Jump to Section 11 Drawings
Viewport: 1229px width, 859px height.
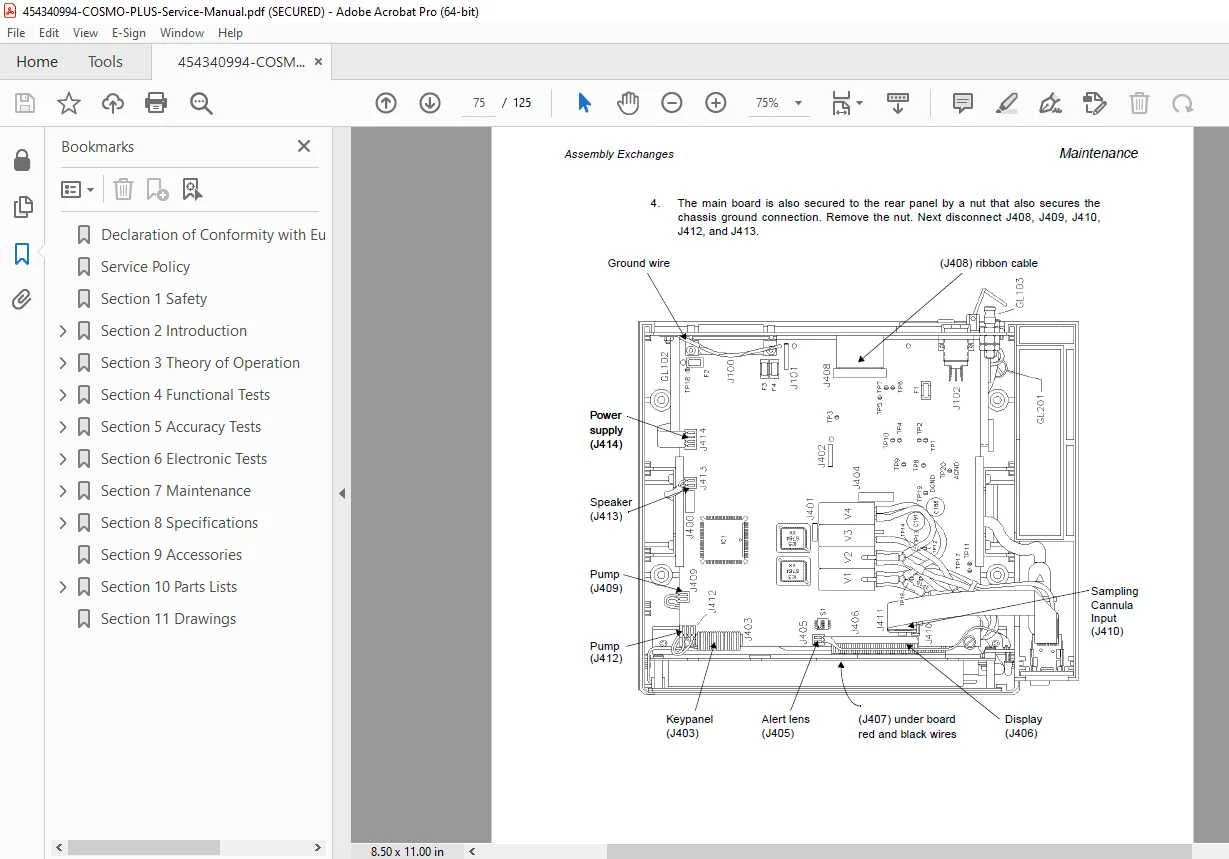[168, 619]
